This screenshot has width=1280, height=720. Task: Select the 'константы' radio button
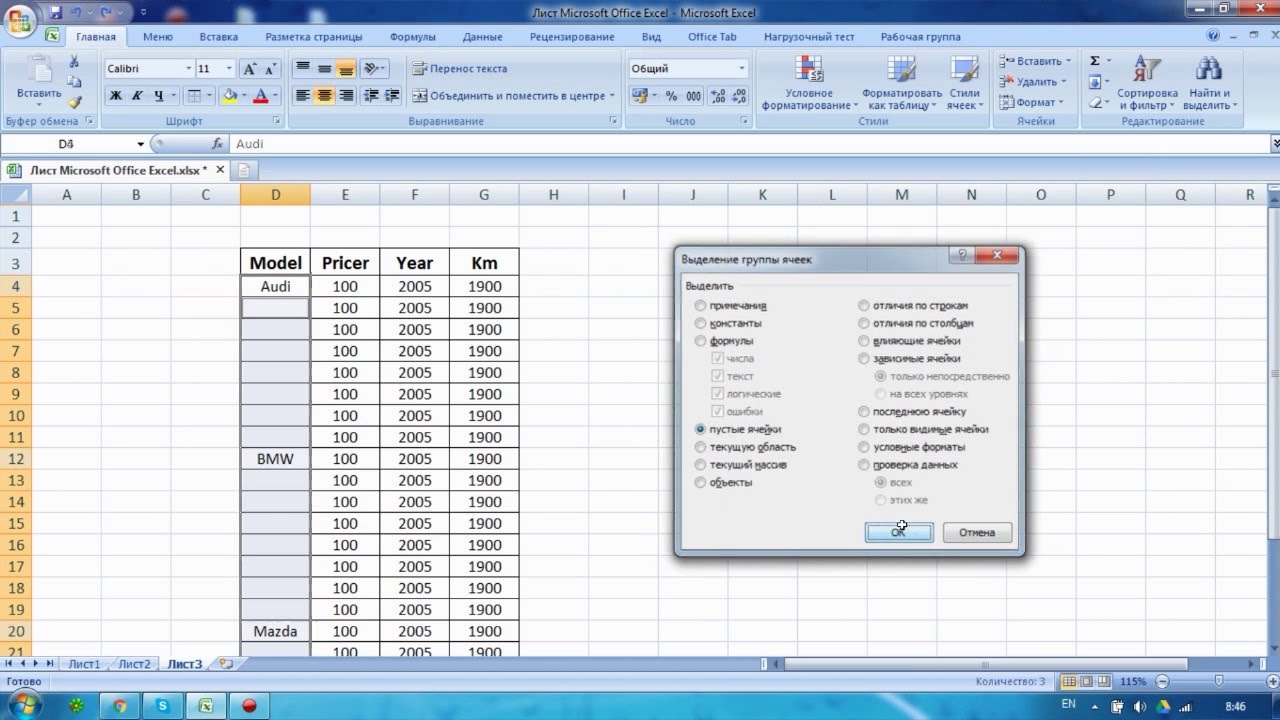[x=700, y=324]
